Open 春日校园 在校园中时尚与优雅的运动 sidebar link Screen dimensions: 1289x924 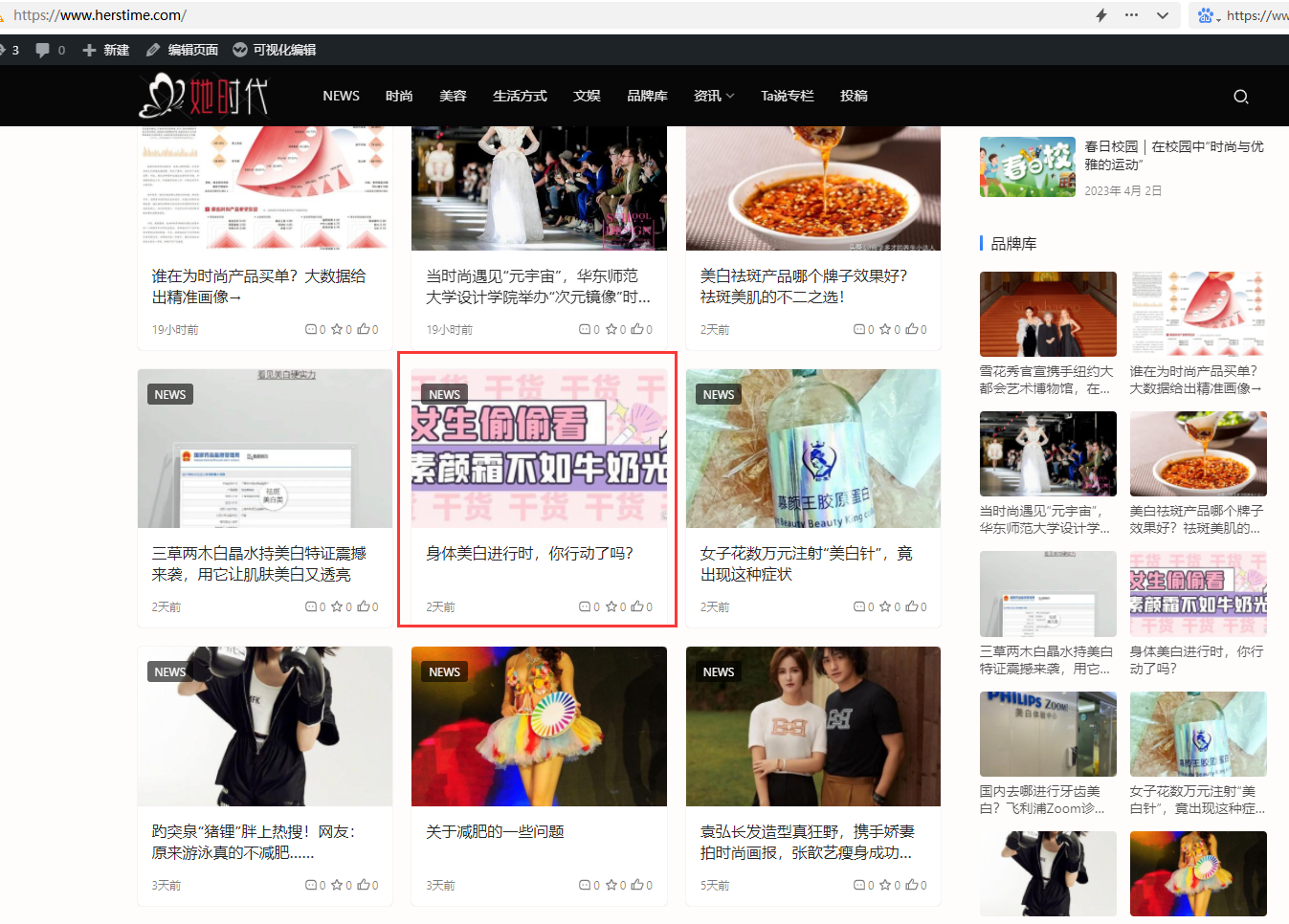click(x=1173, y=155)
